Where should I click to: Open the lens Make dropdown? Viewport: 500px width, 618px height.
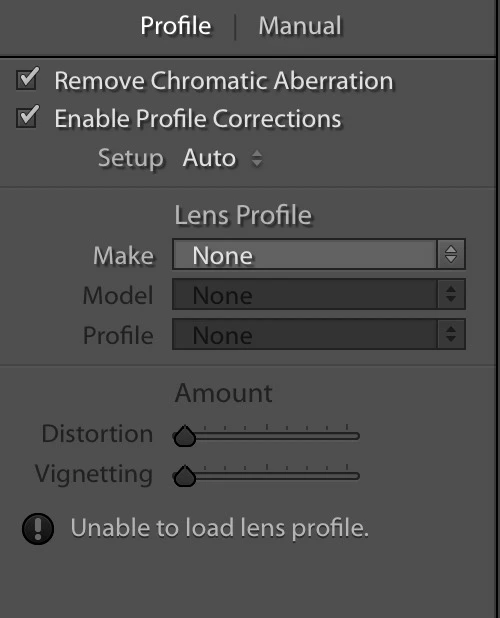(319, 254)
